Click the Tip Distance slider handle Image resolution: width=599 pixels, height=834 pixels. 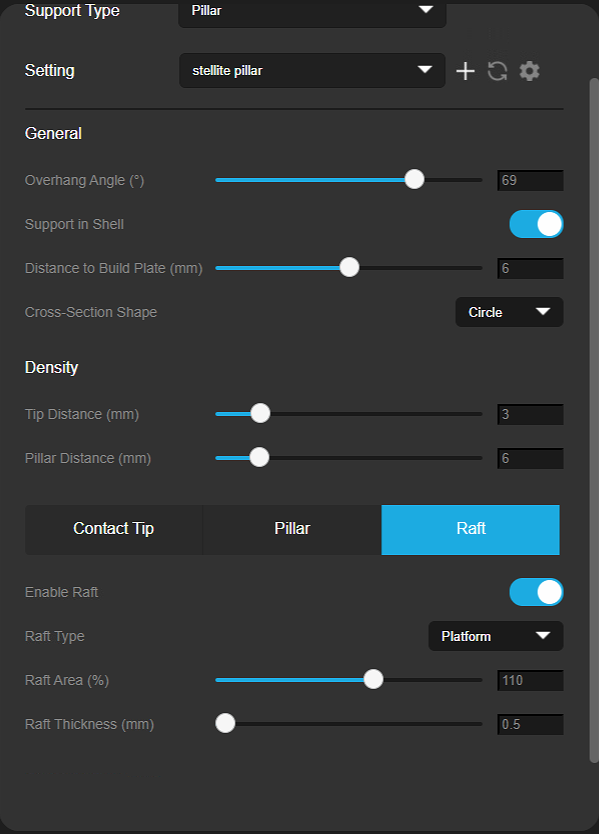[x=260, y=413]
